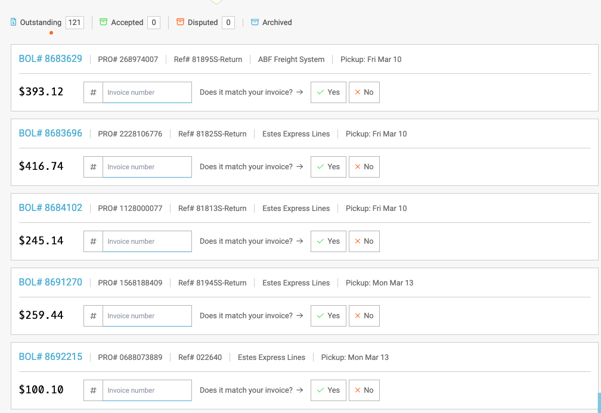Click the $245.14 amount
Screen dimensions: 601x413
(41, 241)
